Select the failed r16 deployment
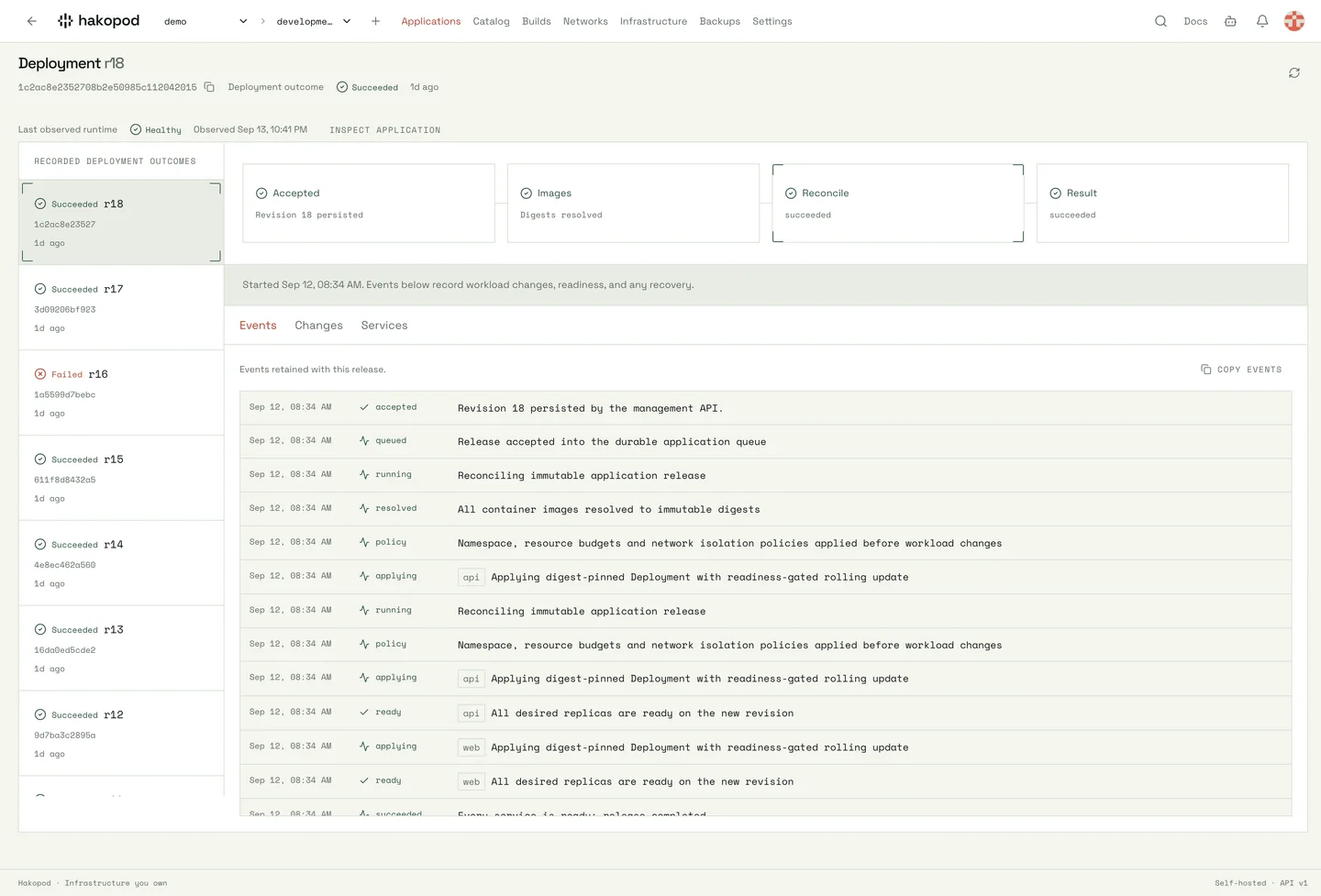Image resolution: width=1321 pixels, height=896 pixels. coord(121,393)
